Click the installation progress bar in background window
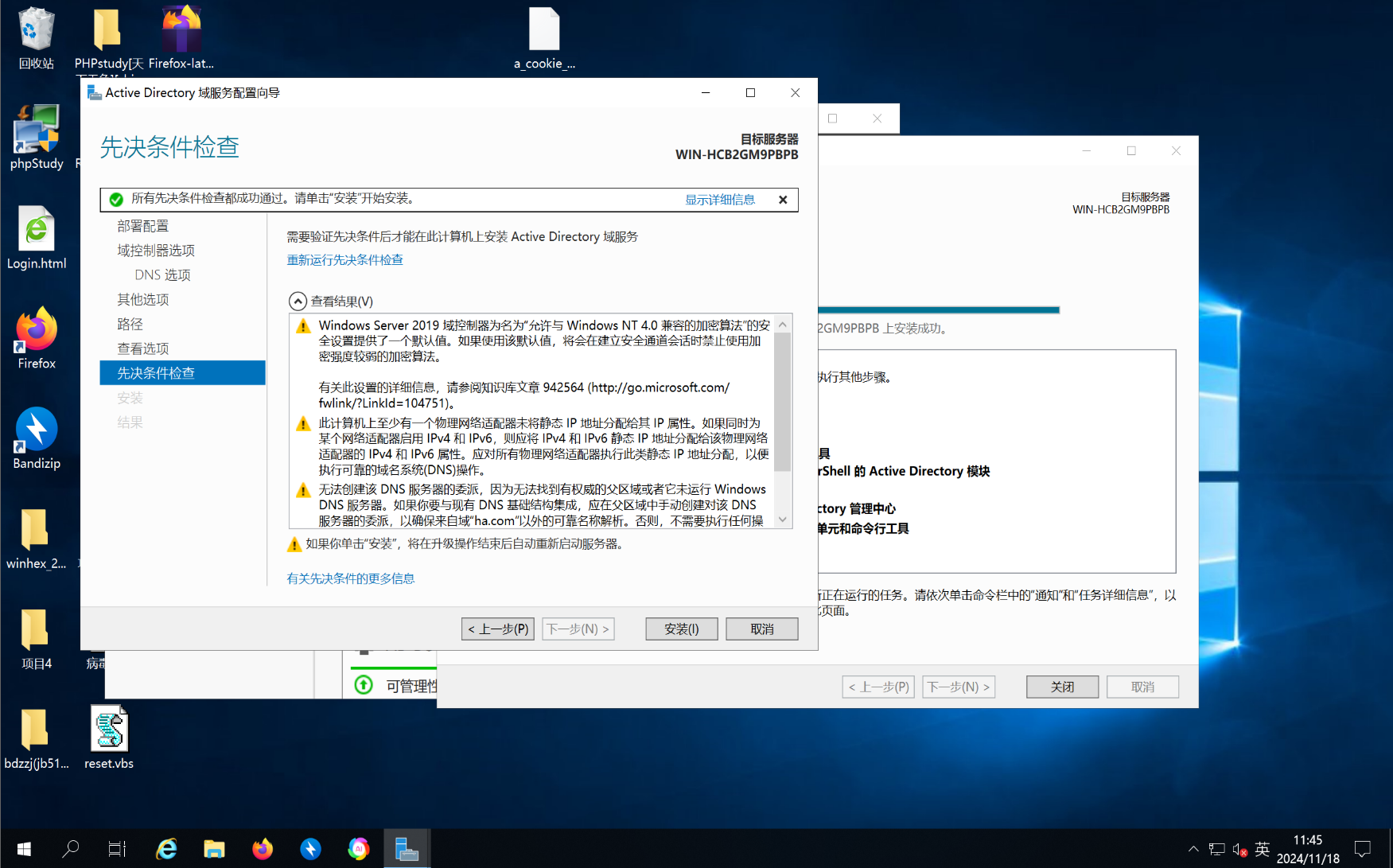The width and height of the screenshot is (1393, 868). pos(939,309)
